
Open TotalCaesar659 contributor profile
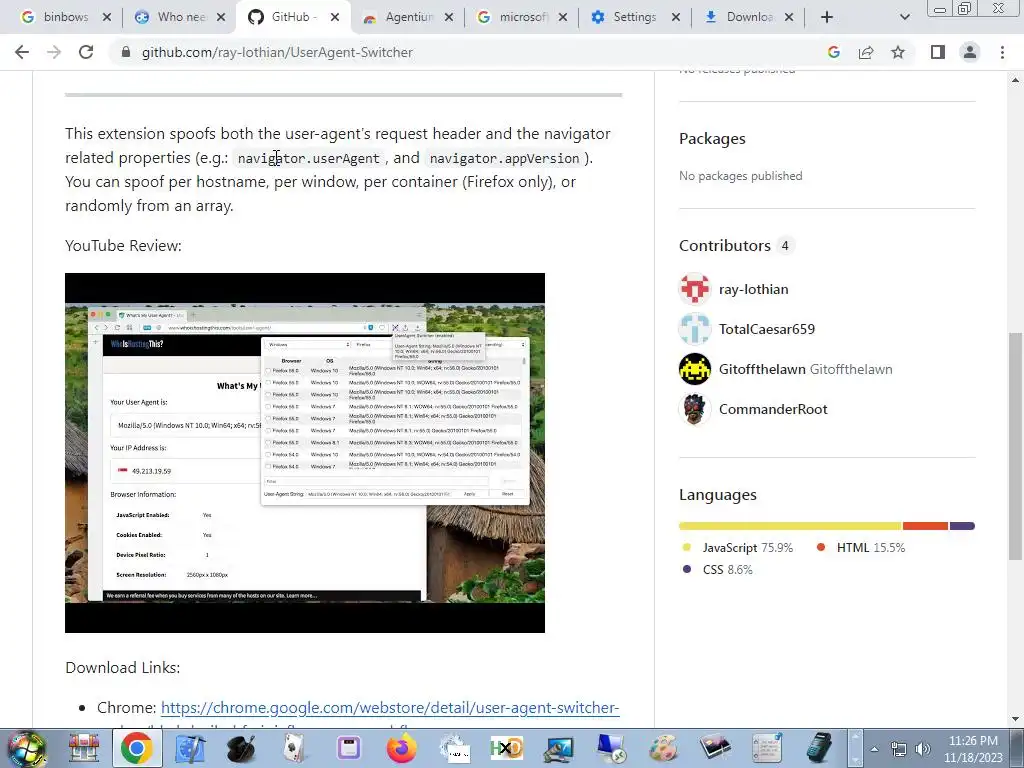coord(767,329)
